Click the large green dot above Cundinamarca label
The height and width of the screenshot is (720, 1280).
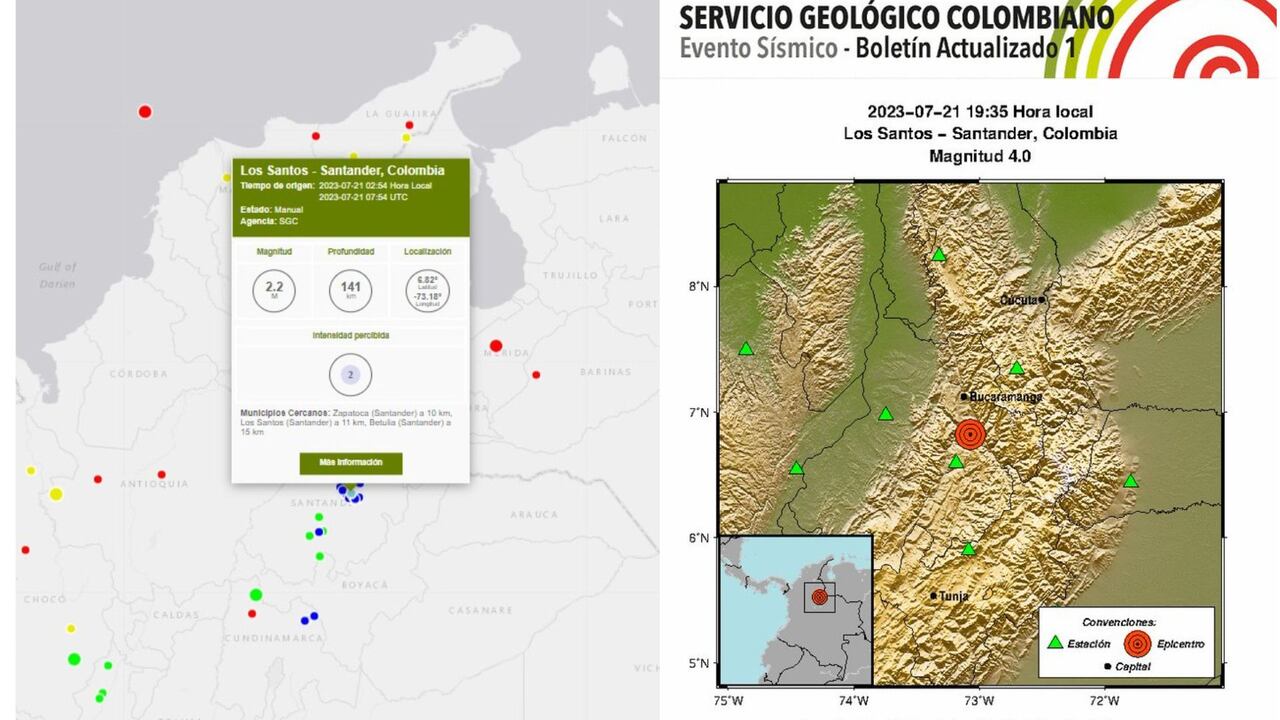[256, 595]
